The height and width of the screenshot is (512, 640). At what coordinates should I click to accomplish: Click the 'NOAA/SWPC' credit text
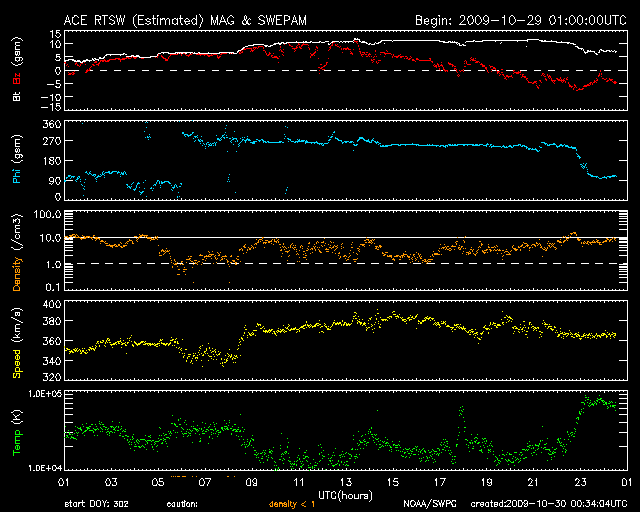click(x=430, y=504)
